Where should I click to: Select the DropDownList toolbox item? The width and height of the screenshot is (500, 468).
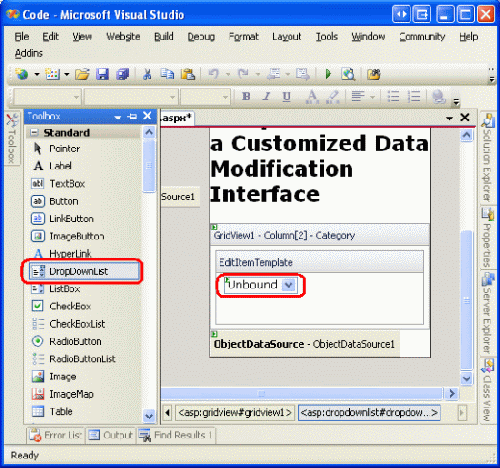click(84, 271)
